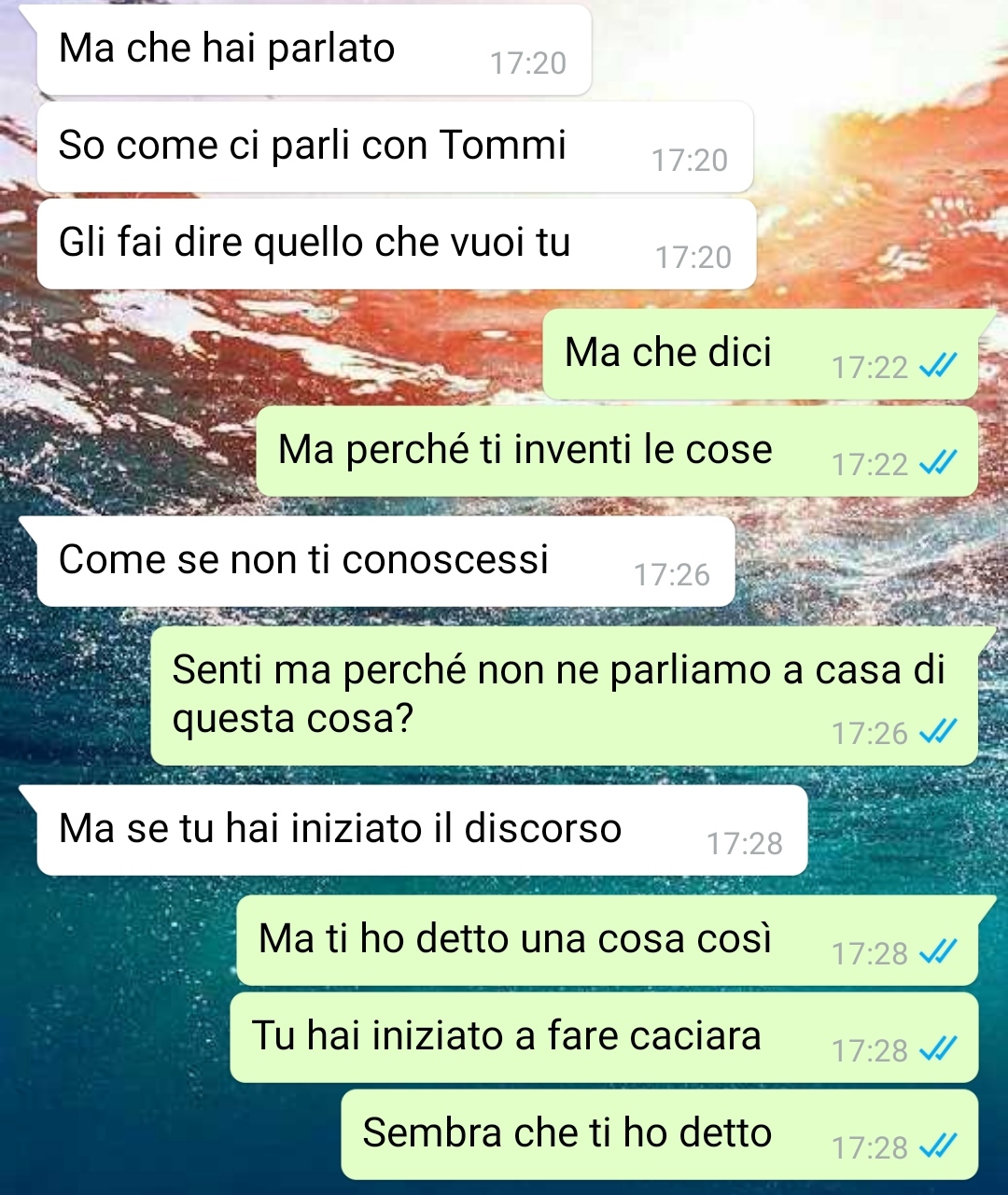Image resolution: width=1008 pixels, height=1195 pixels.
Task: Select the last message "Sembra che ti ho detto"
Action: pos(660,1134)
